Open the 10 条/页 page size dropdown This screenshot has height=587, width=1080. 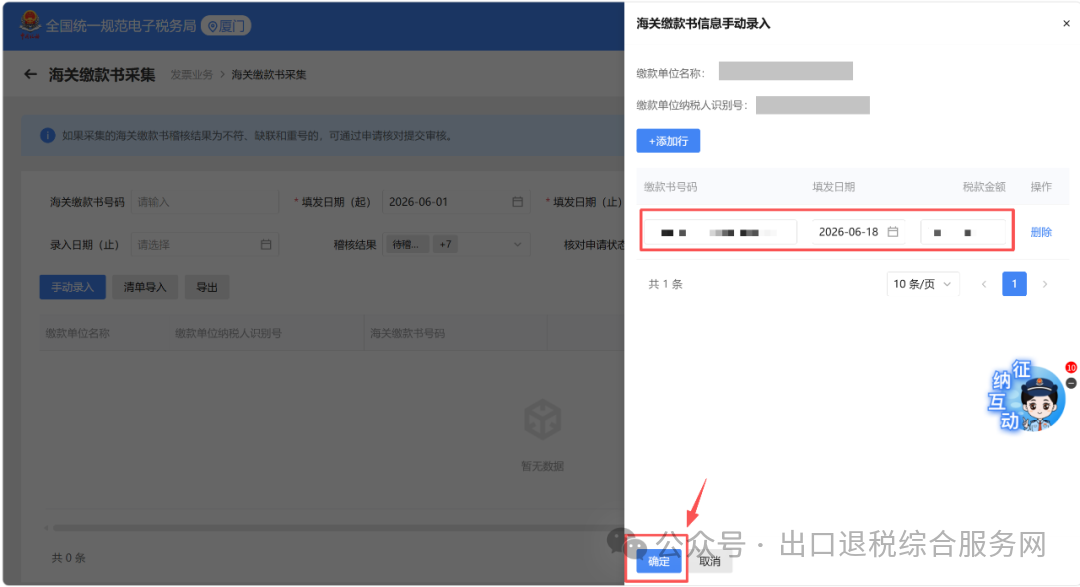click(x=922, y=284)
